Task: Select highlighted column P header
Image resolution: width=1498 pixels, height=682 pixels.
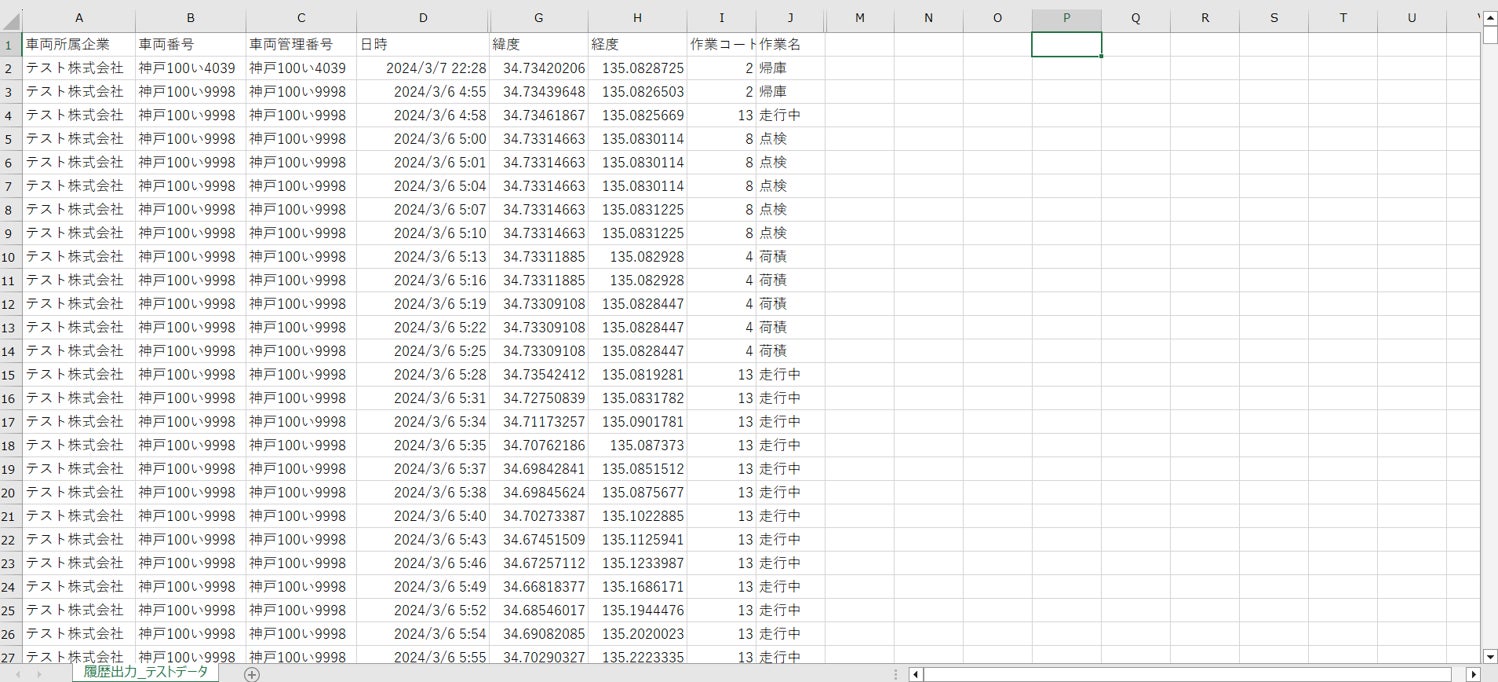Action: (1067, 20)
